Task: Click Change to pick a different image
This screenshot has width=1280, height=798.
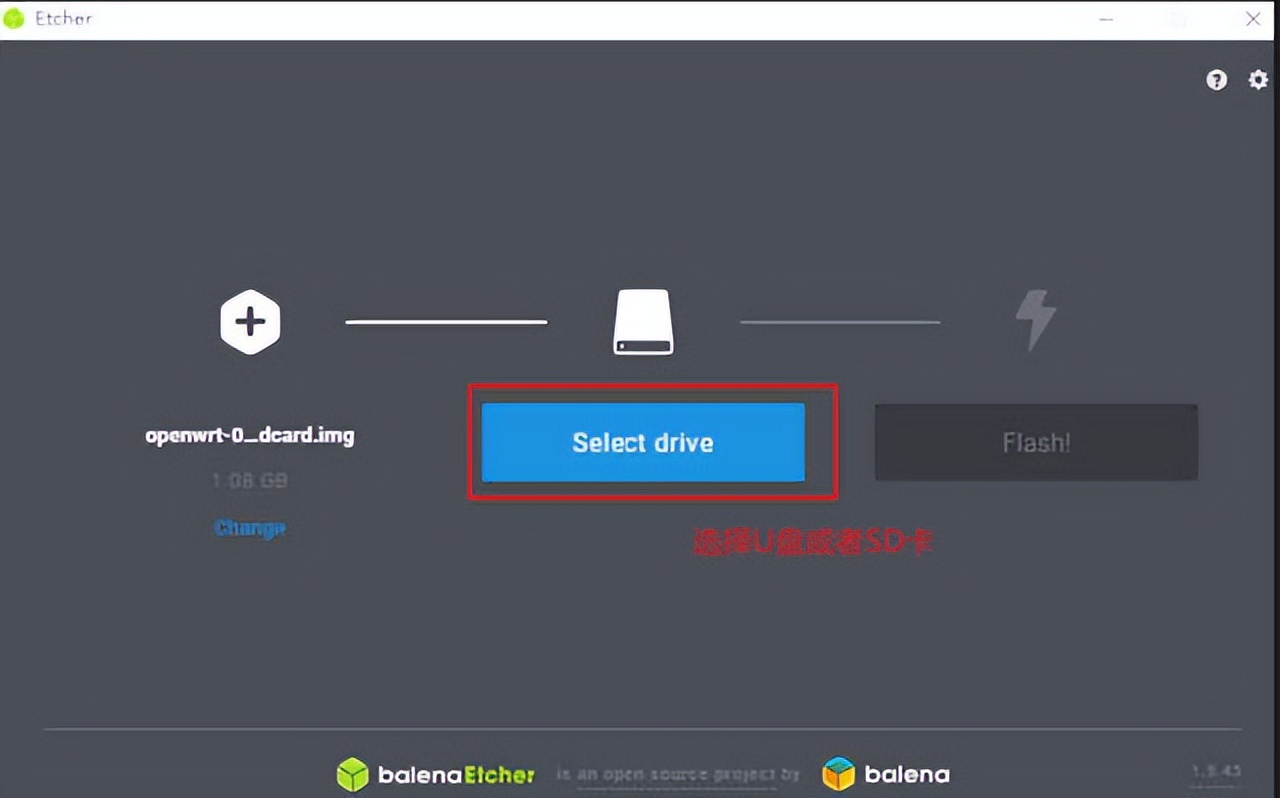Action: [x=250, y=527]
